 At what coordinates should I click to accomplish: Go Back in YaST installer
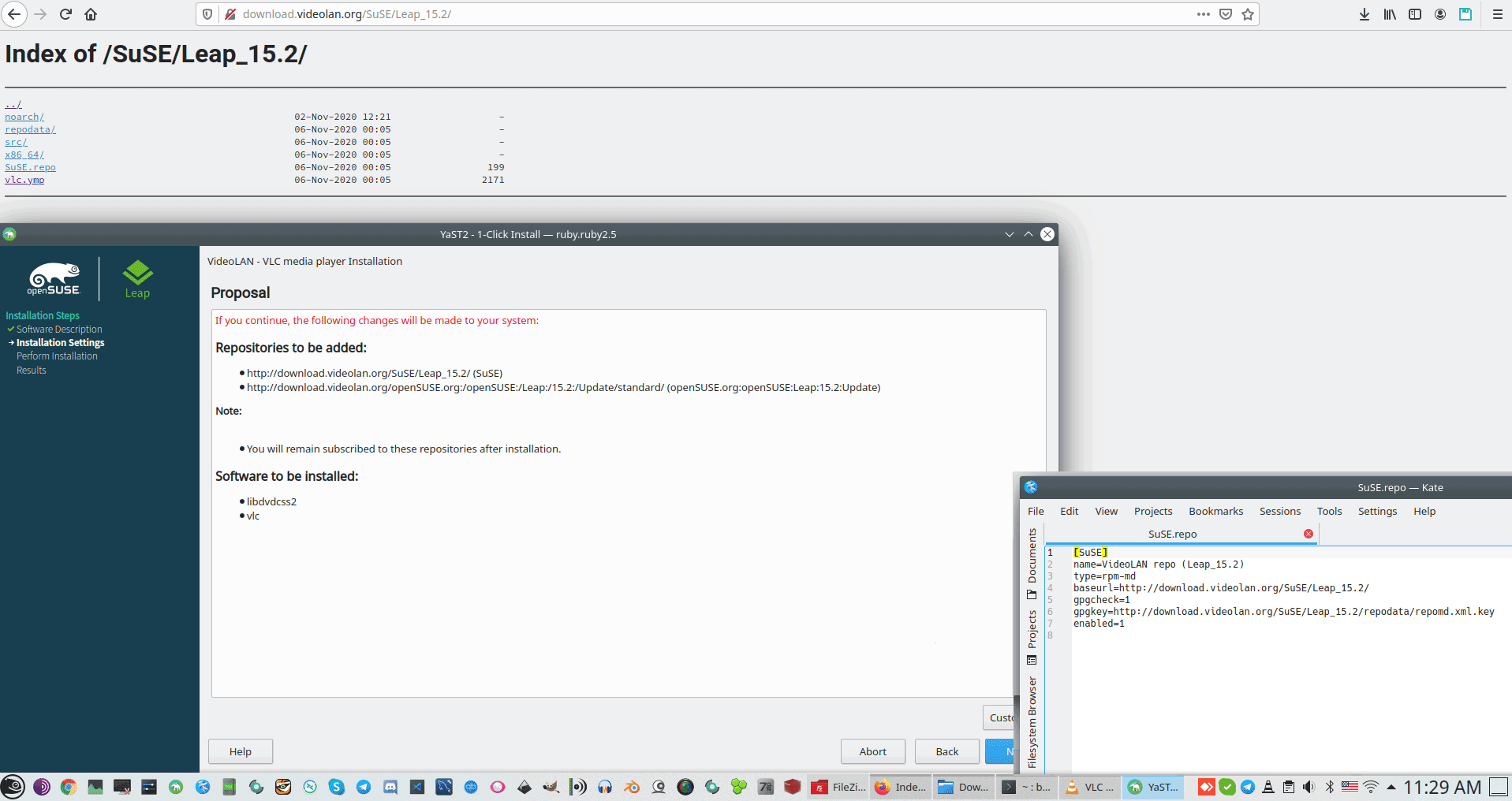pyautogui.click(x=947, y=751)
